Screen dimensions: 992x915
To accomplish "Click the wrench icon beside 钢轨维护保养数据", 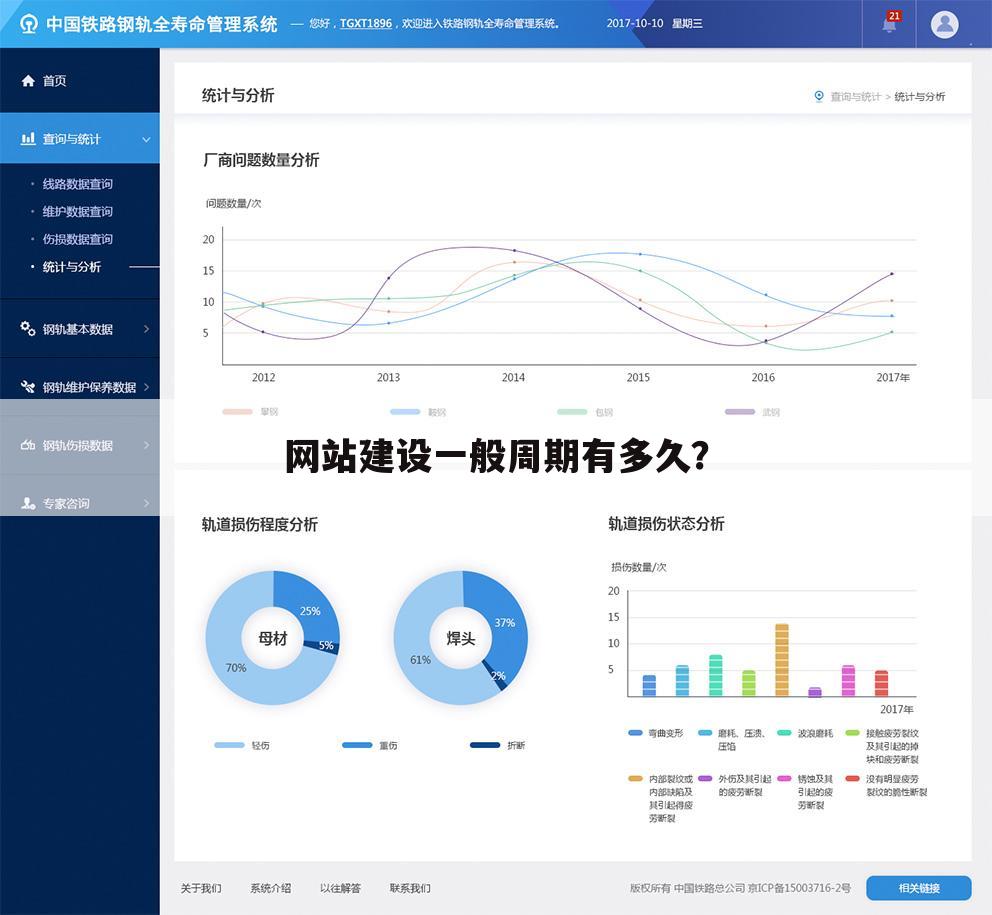I will (x=28, y=387).
